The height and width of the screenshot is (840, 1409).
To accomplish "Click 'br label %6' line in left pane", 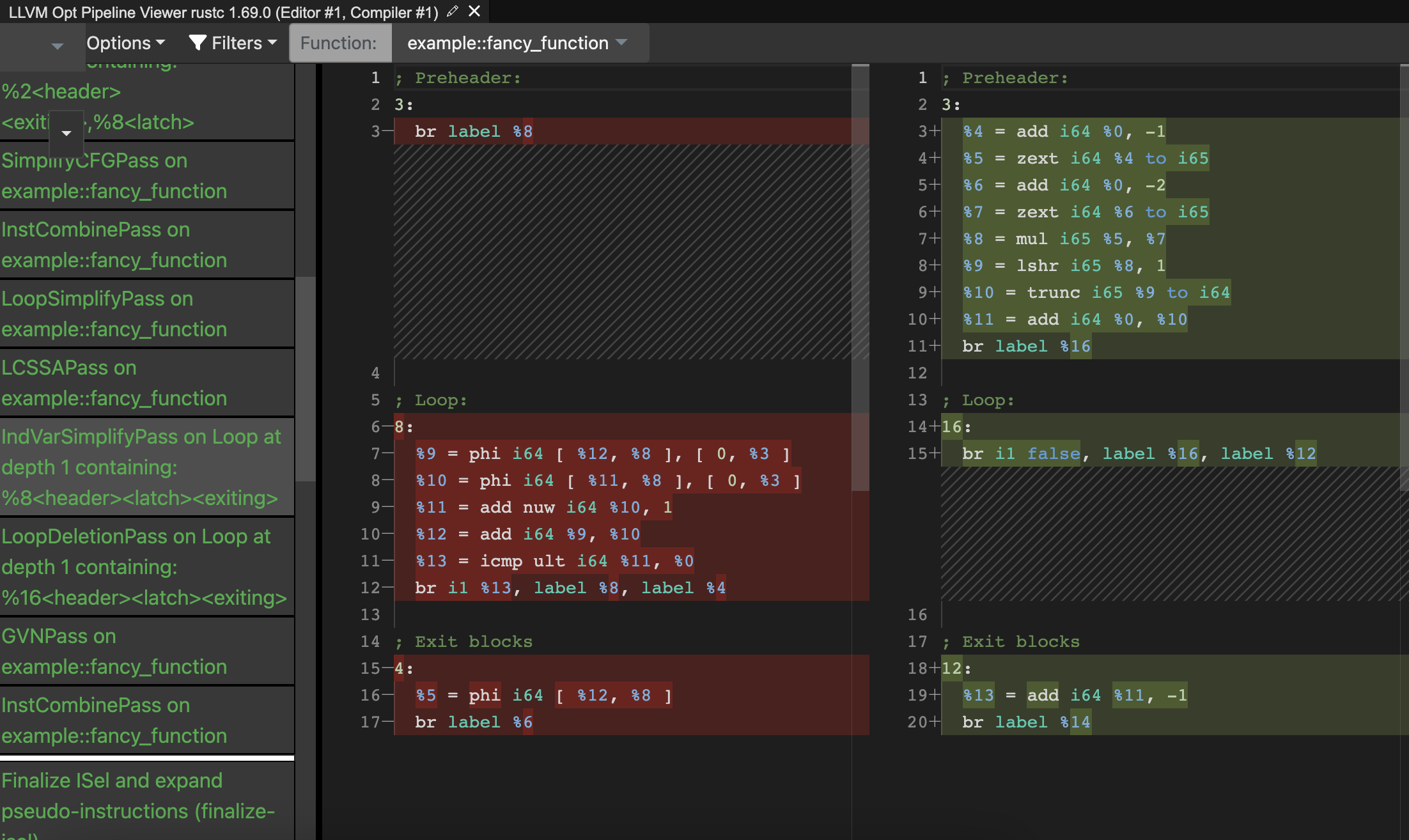I will 473,722.
